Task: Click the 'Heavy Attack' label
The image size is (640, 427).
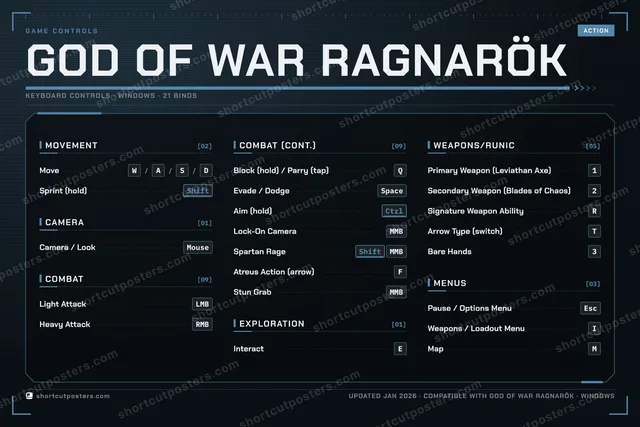Action: pos(65,325)
